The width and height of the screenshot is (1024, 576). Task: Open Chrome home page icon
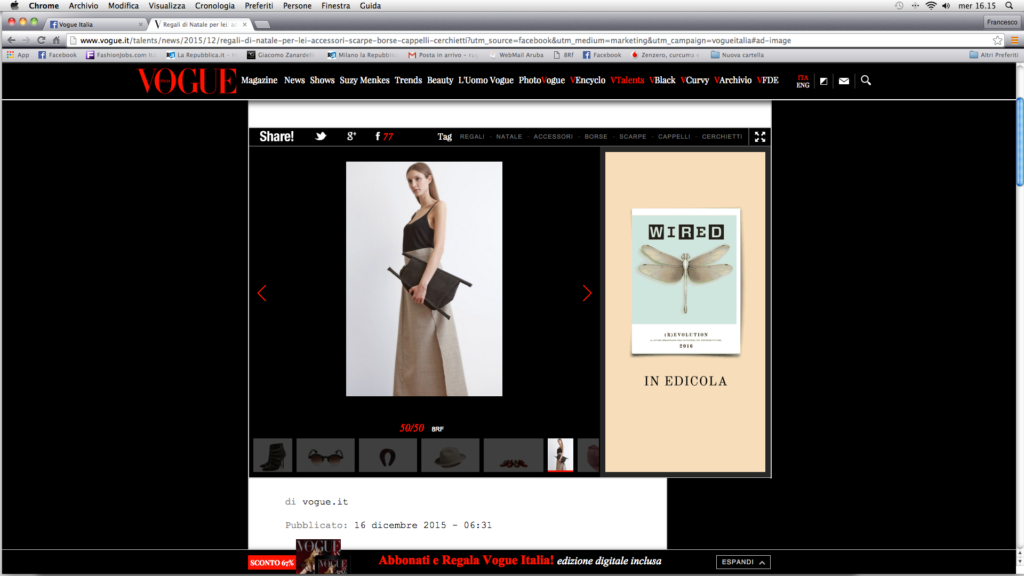click(56, 40)
